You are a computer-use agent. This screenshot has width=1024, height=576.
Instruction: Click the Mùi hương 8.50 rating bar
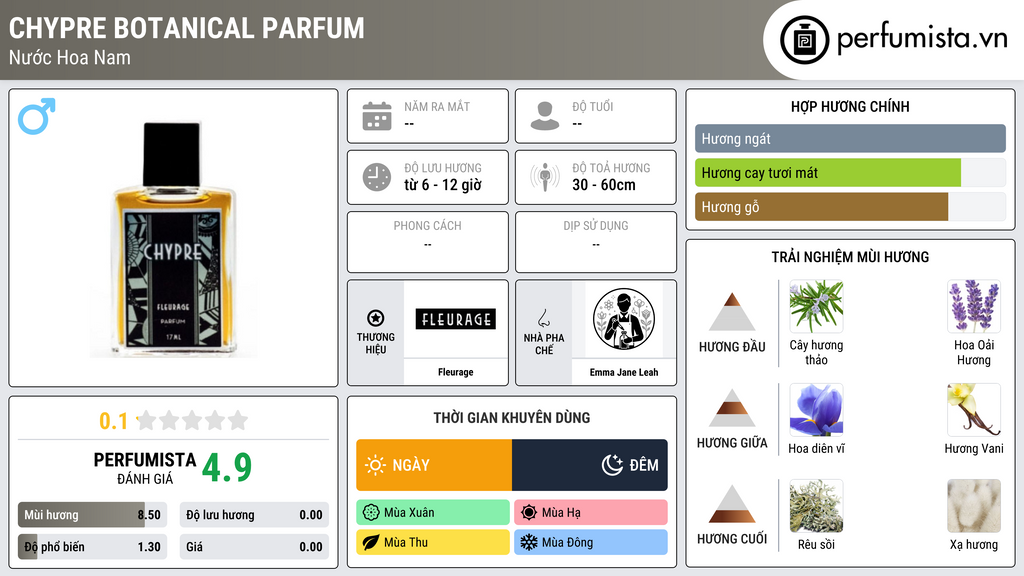[92, 515]
